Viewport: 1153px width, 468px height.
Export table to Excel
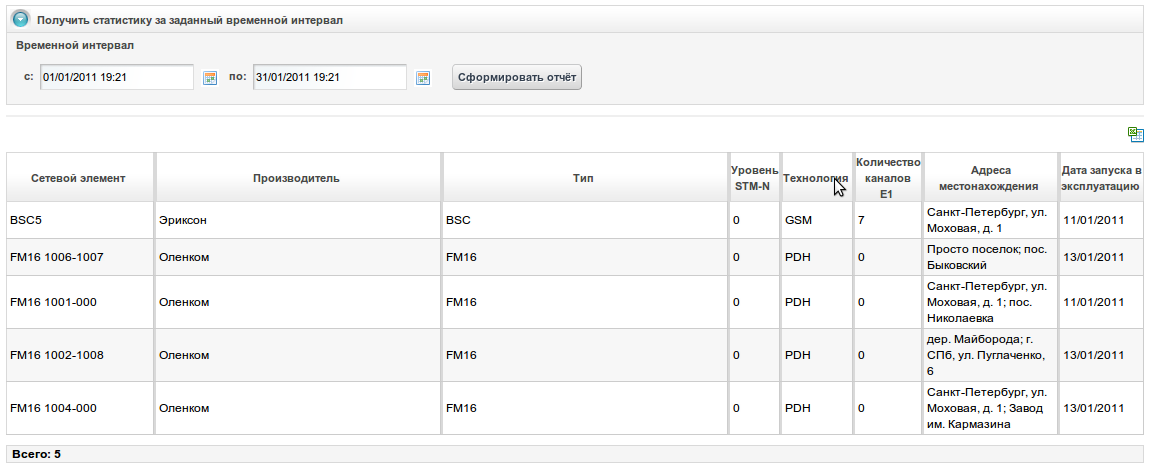pos(1135,134)
